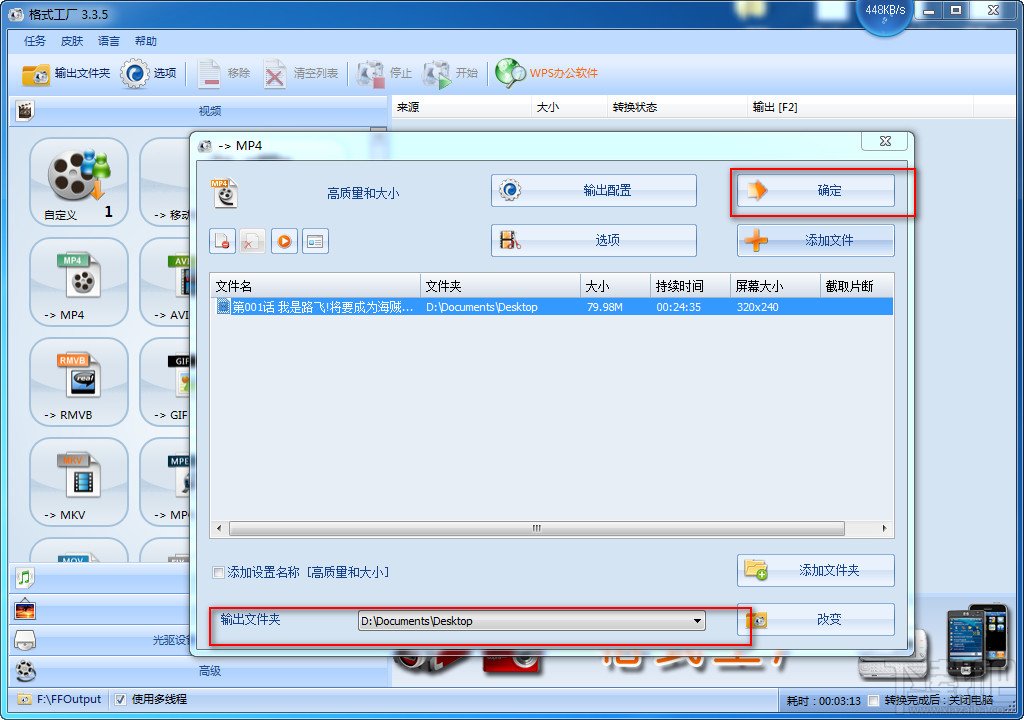
Task: Open the 任务 menu
Action: (33, 40)
